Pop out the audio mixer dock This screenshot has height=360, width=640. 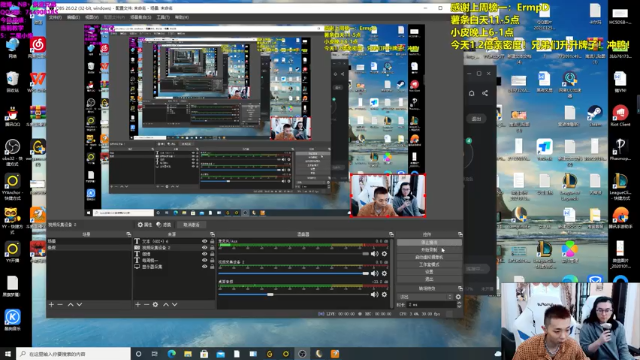point(391,234)
